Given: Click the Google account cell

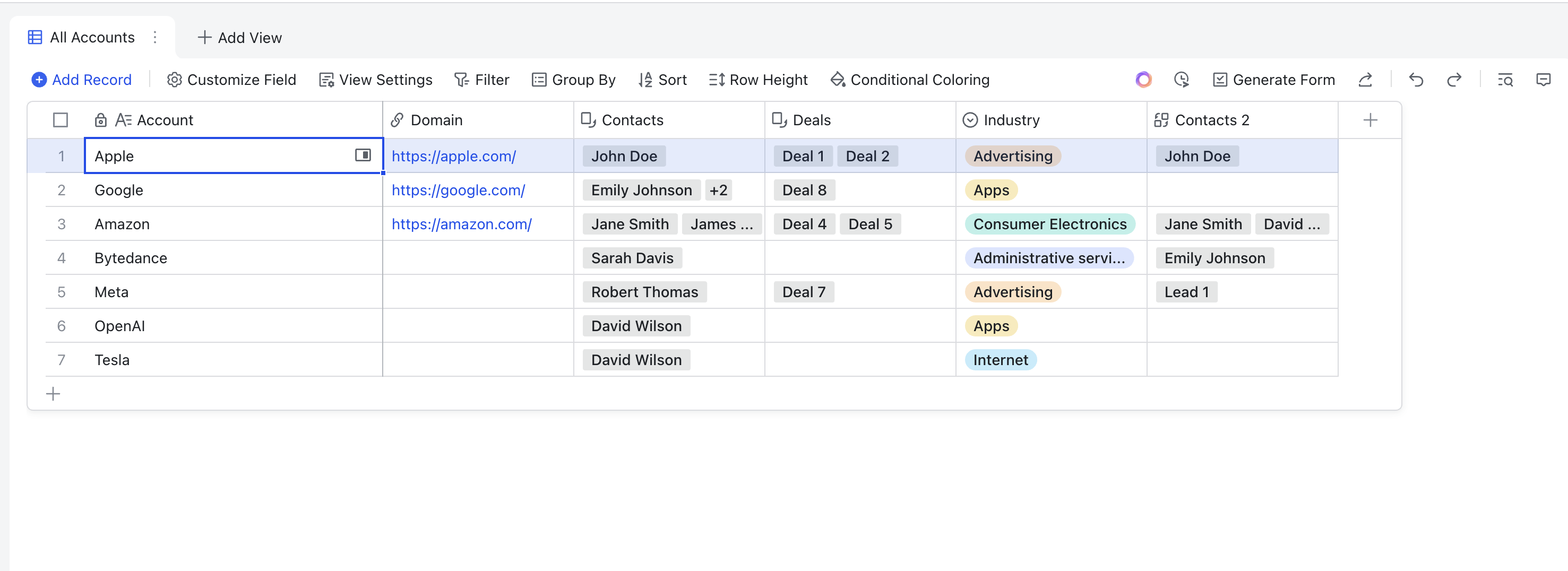Looking at the screenshot, I should point(233,190).
